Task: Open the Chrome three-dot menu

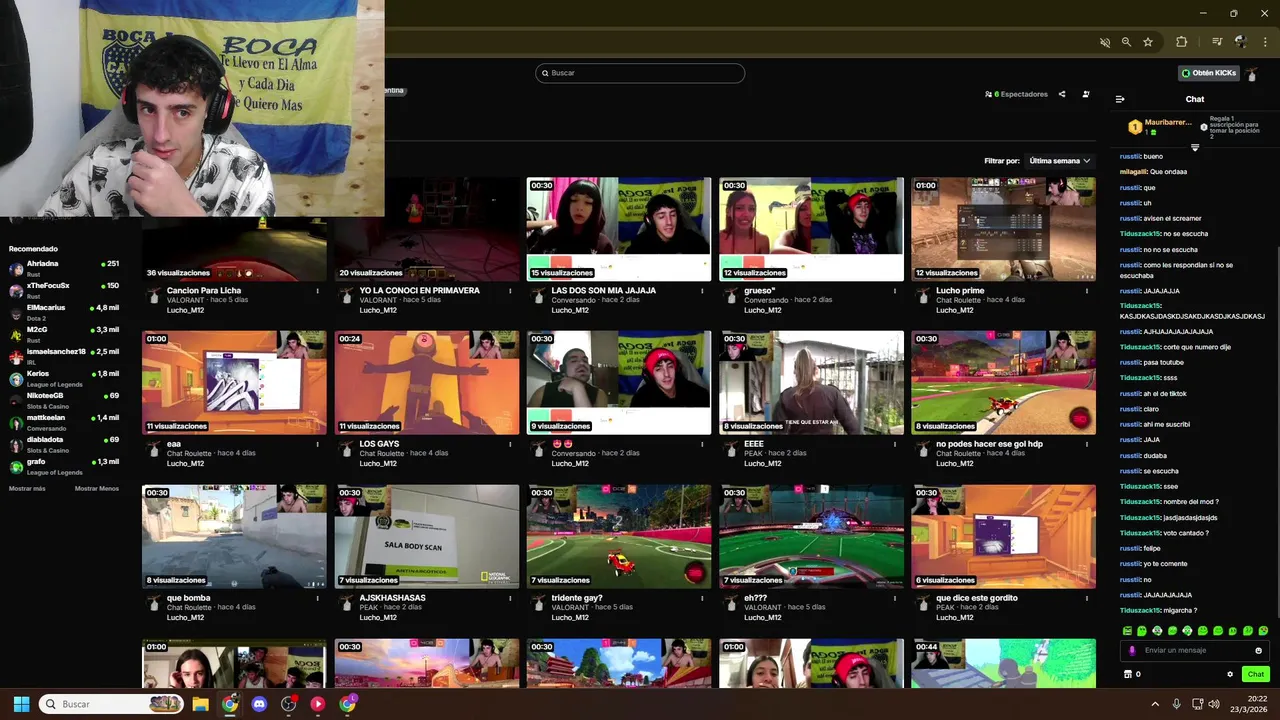Action: click(x=1264, y=42)
